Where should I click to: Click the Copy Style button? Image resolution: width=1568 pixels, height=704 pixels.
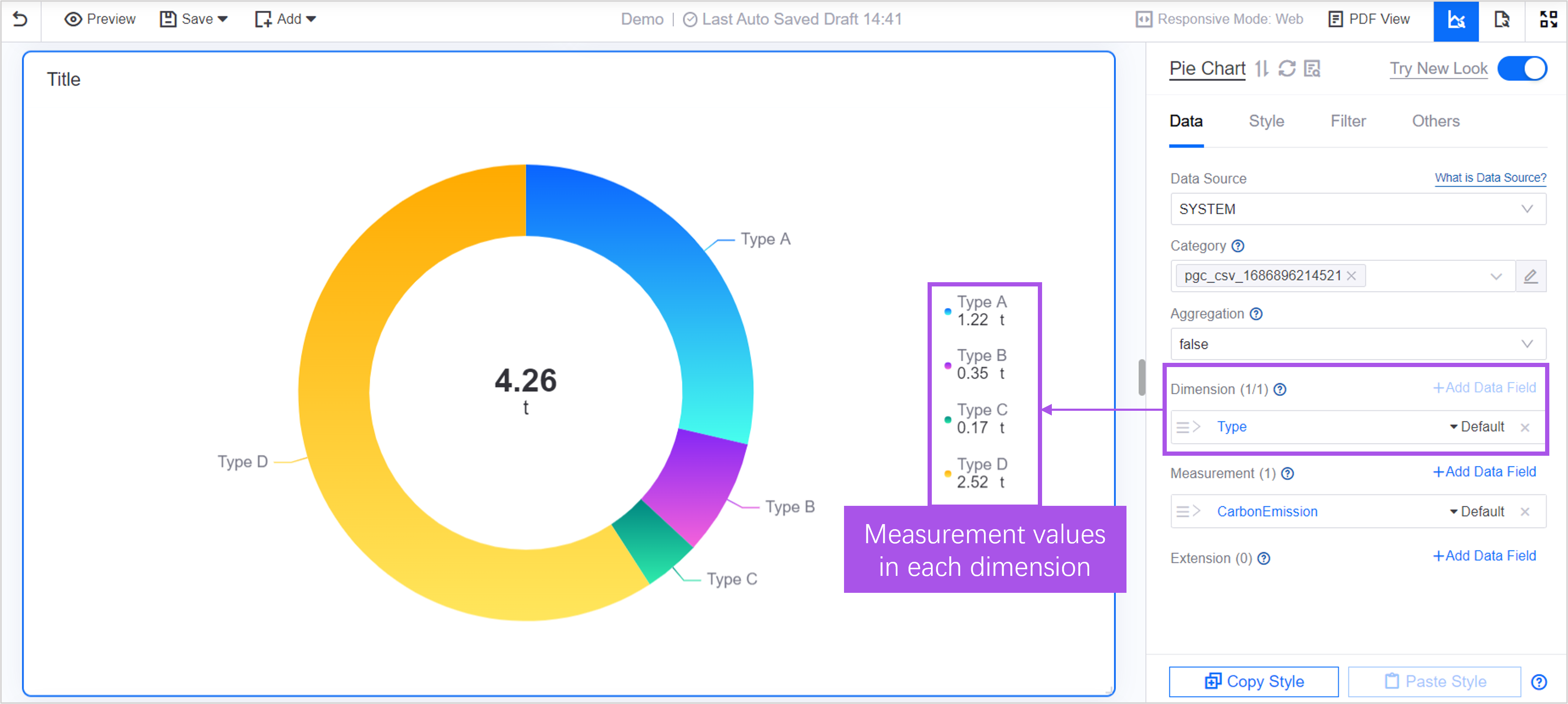click(x=1253, y=682)
